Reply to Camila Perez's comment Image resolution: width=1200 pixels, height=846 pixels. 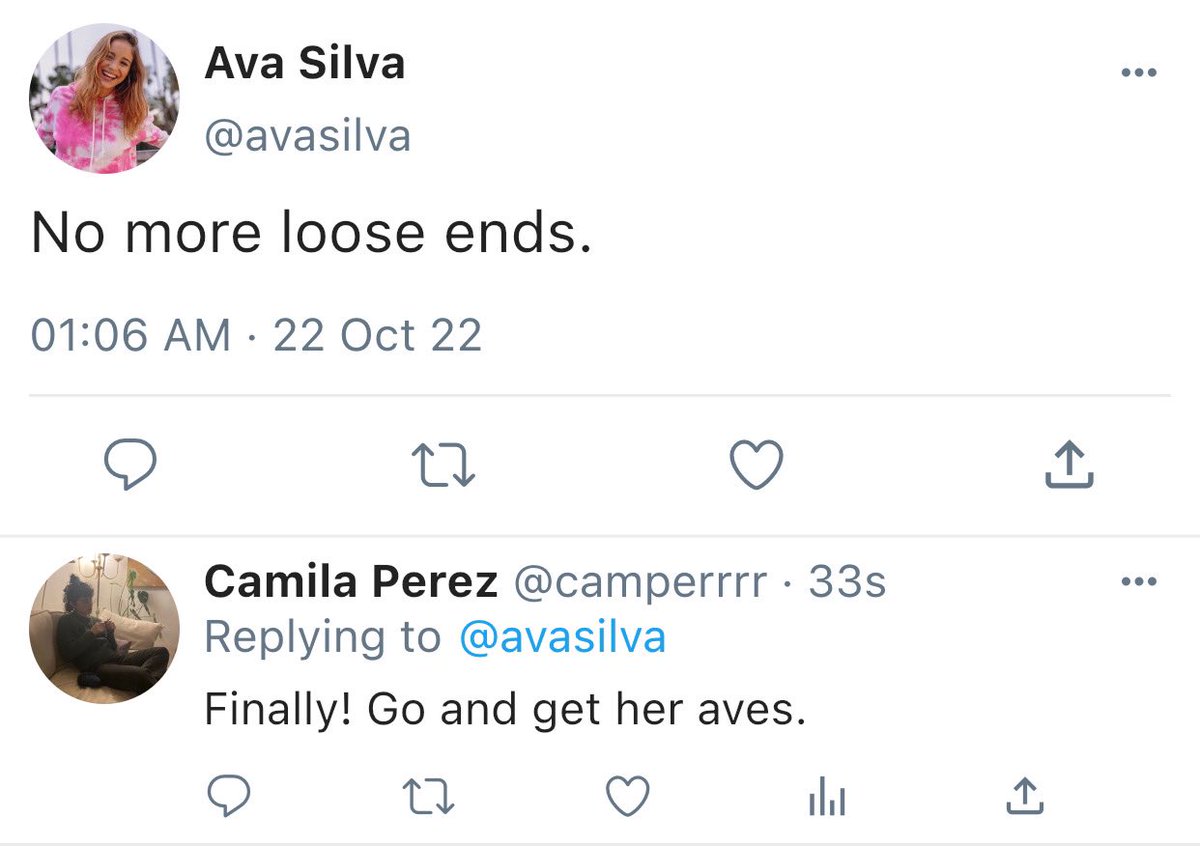(228, 797)
